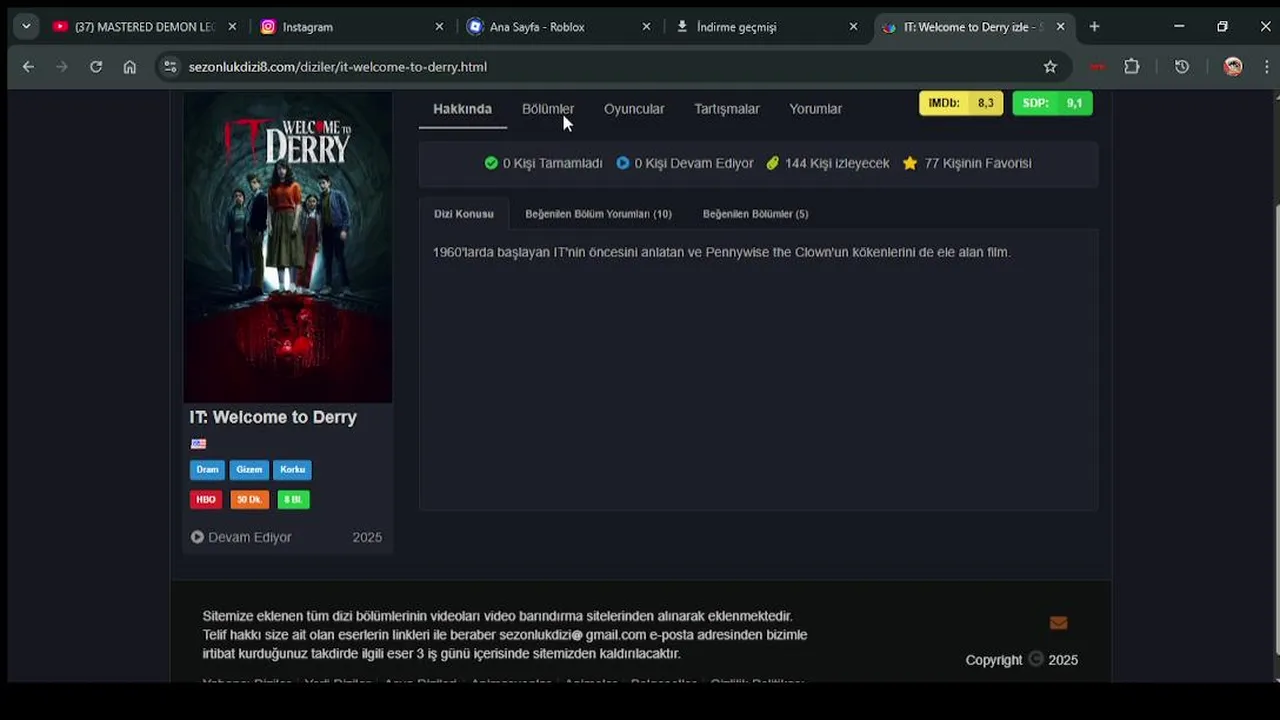Select the Dizi Konusu tab
The image size is (1280, 720).
coord(464,214)
